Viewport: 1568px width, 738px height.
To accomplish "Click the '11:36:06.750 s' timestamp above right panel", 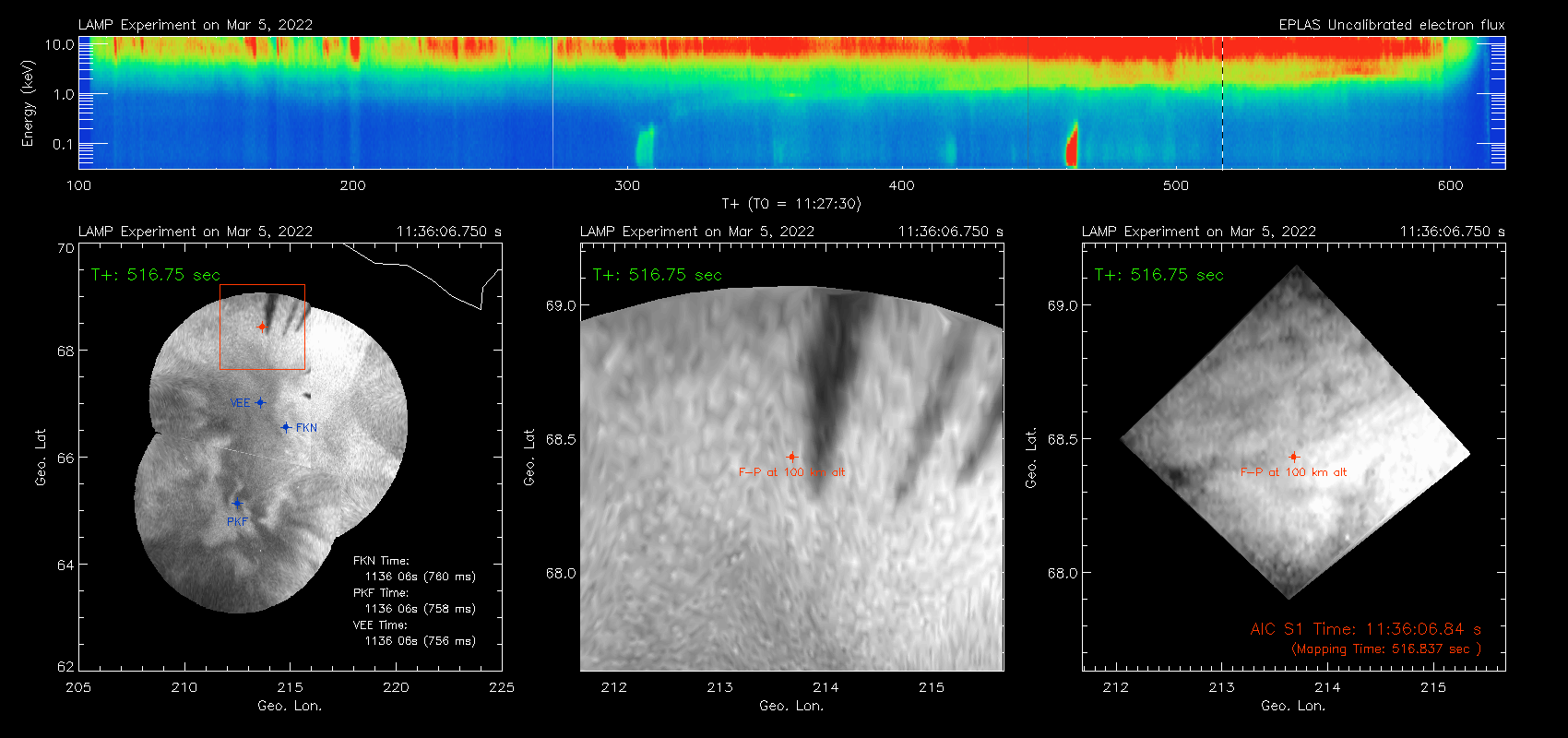I will 1453,232.
